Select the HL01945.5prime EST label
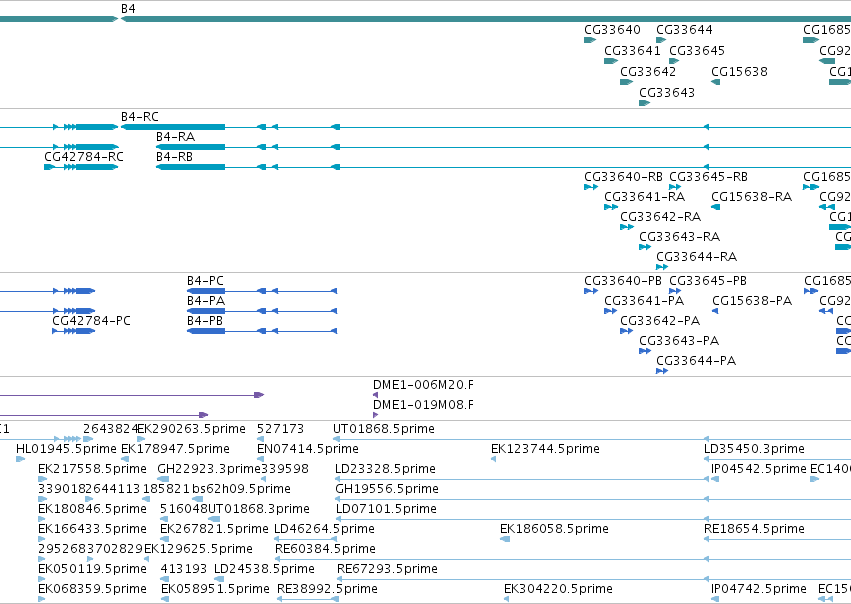Viewport: 851px width, 604px height. tap(66, 449)
